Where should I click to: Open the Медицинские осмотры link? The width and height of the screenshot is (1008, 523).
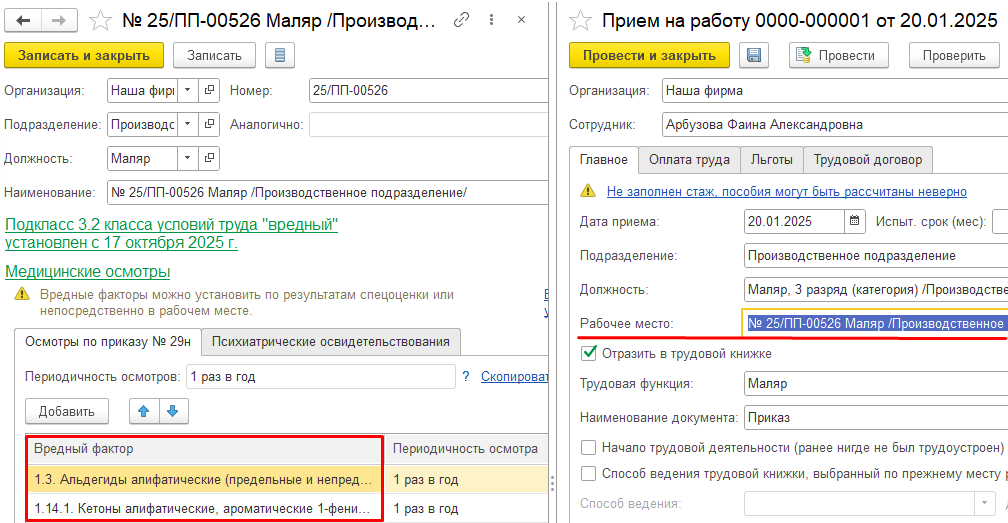[88, 271]
